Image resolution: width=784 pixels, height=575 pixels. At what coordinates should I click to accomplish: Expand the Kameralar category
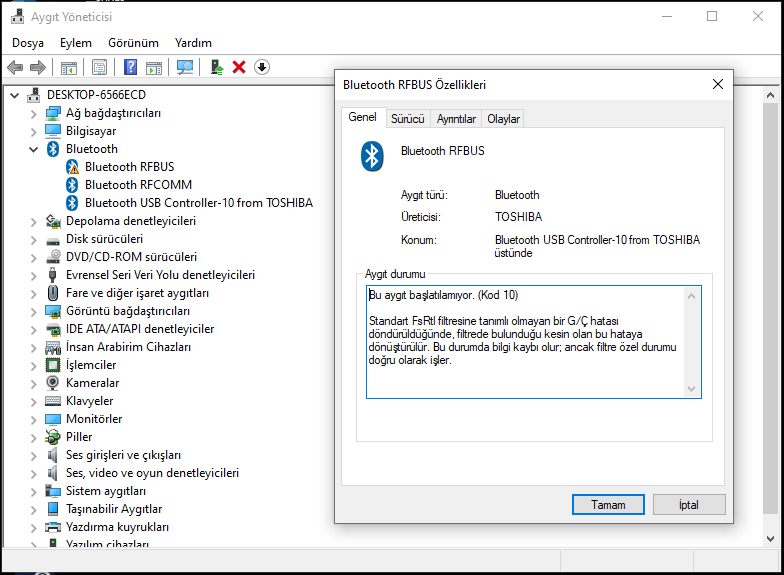click(33, 383)
